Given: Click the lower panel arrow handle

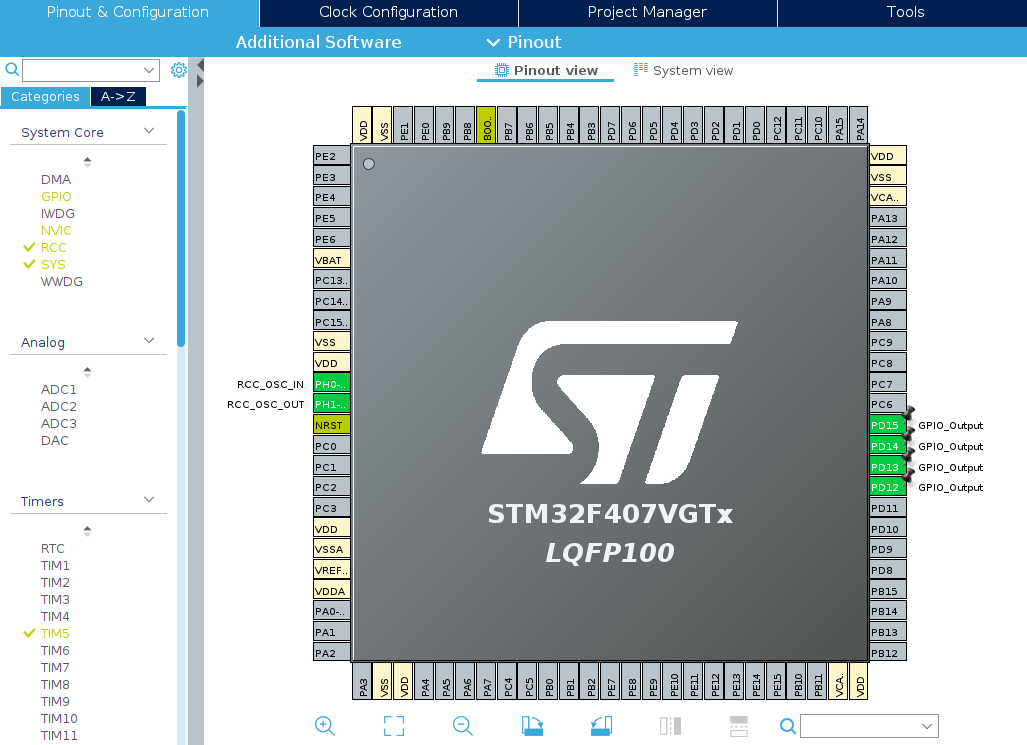Looking at the screenshot, I should click(x=200, y=81).
